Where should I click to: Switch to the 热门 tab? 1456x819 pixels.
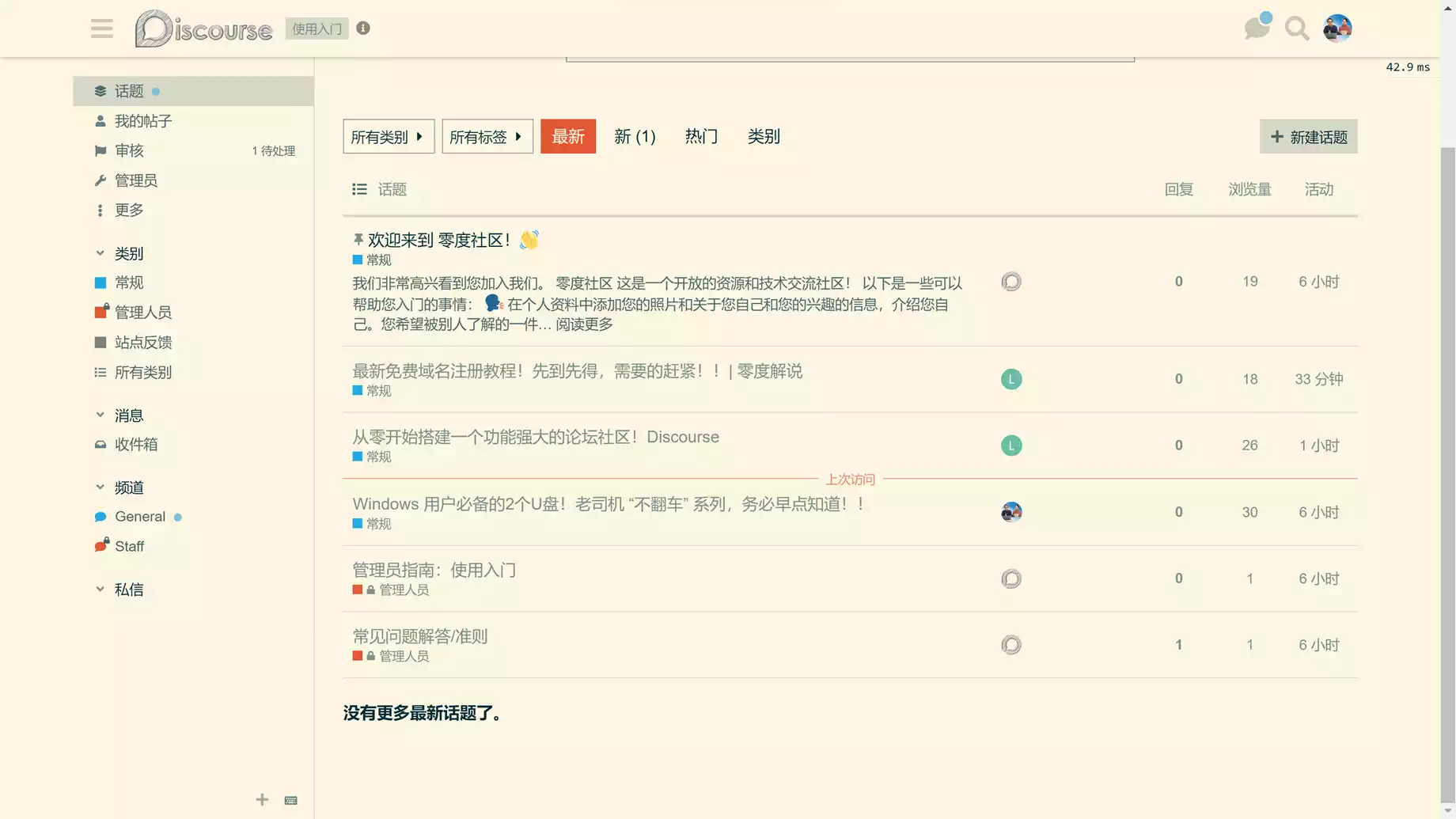[701, 137]
